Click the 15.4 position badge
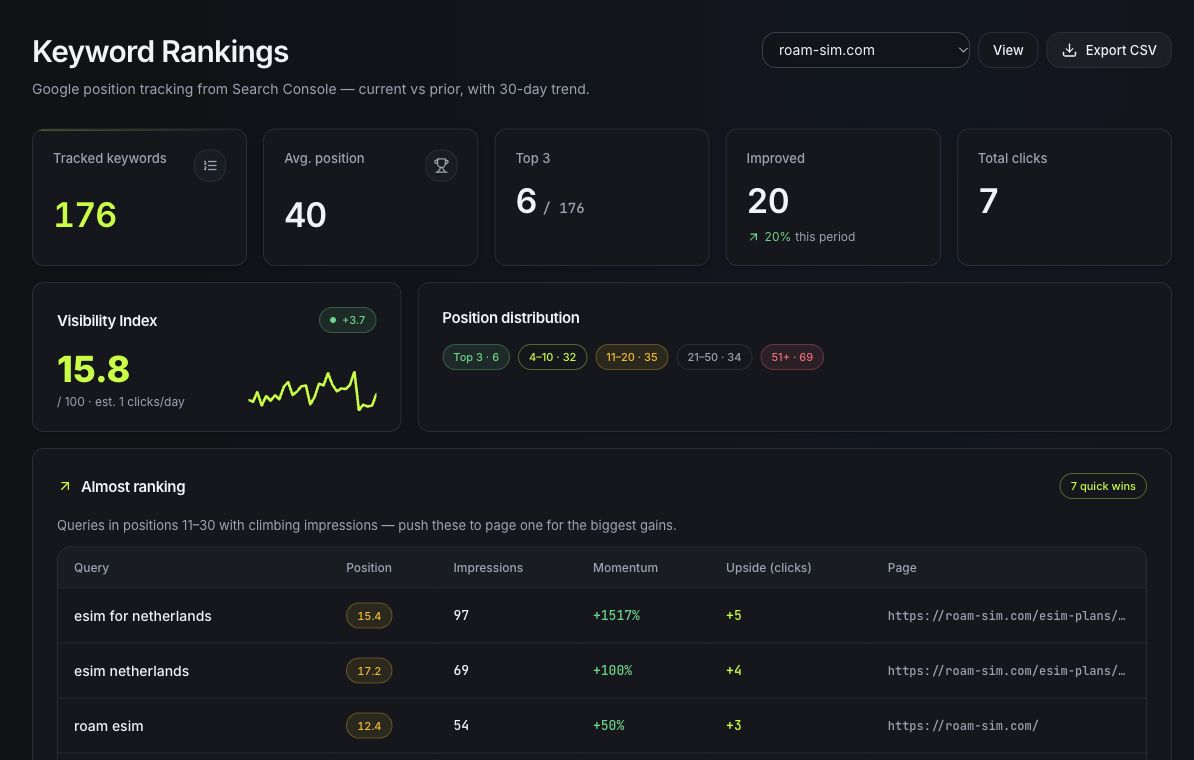The image size is (1194, 760). (369, 615)
